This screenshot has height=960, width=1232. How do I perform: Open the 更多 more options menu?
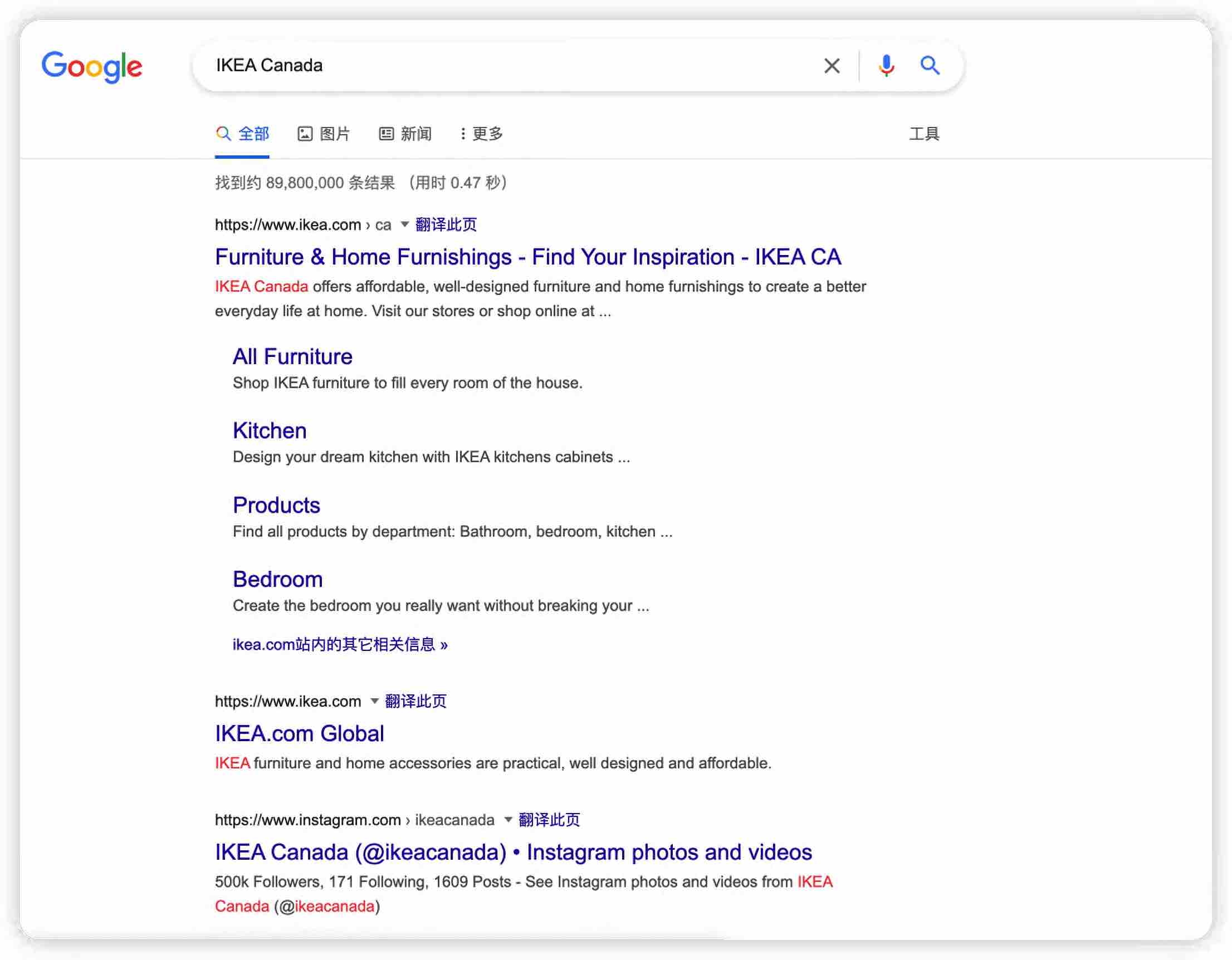481,134
